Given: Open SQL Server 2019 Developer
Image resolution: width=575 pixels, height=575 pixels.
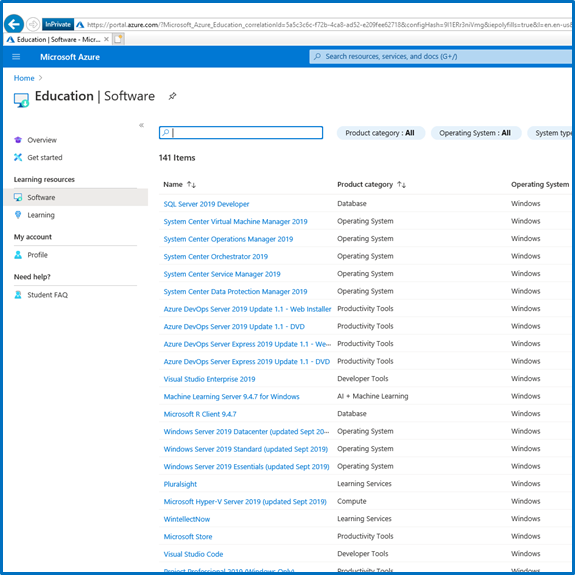Looking at the screenshot, I should point(206,204).
